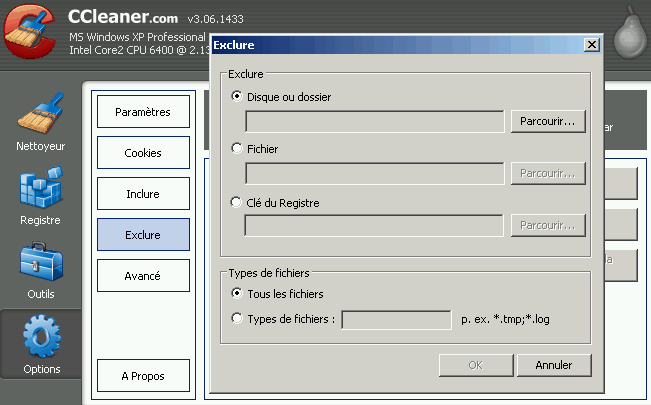
Task: Click the file types extension field
Action: 396,320
